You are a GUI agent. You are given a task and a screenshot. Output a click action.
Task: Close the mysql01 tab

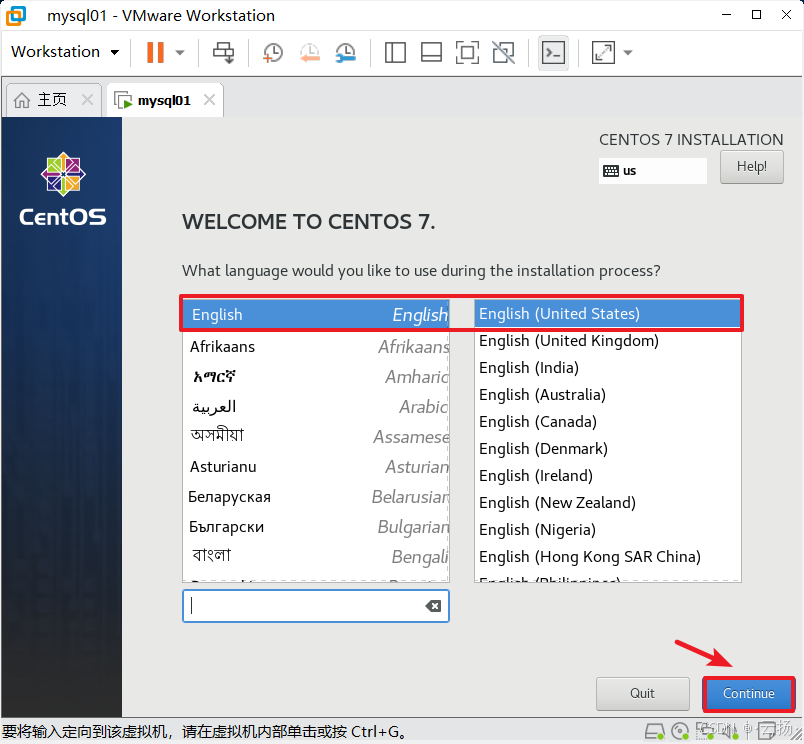(x=209, y=99)
